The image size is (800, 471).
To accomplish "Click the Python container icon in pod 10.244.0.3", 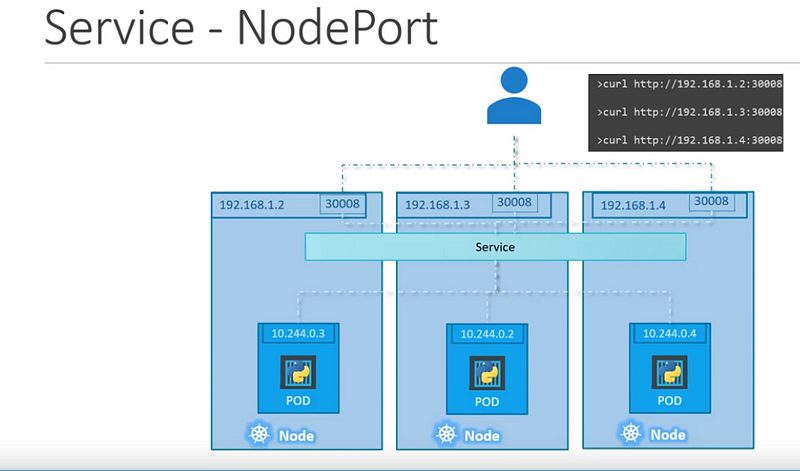I will 298,373.
